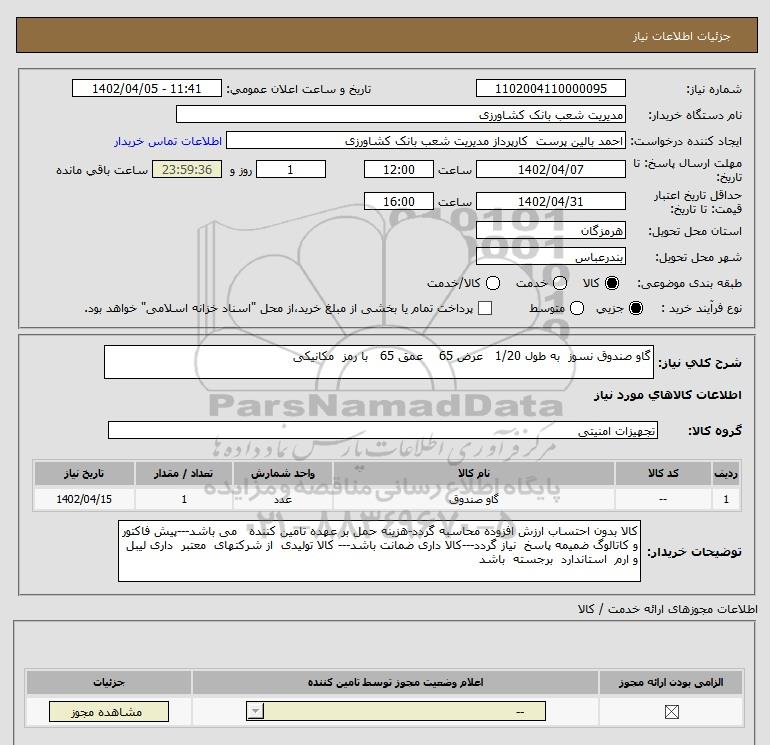Click the countdown timer 23:59:36
This screenshot has height=745, width=770.
[x=187, y=169]
